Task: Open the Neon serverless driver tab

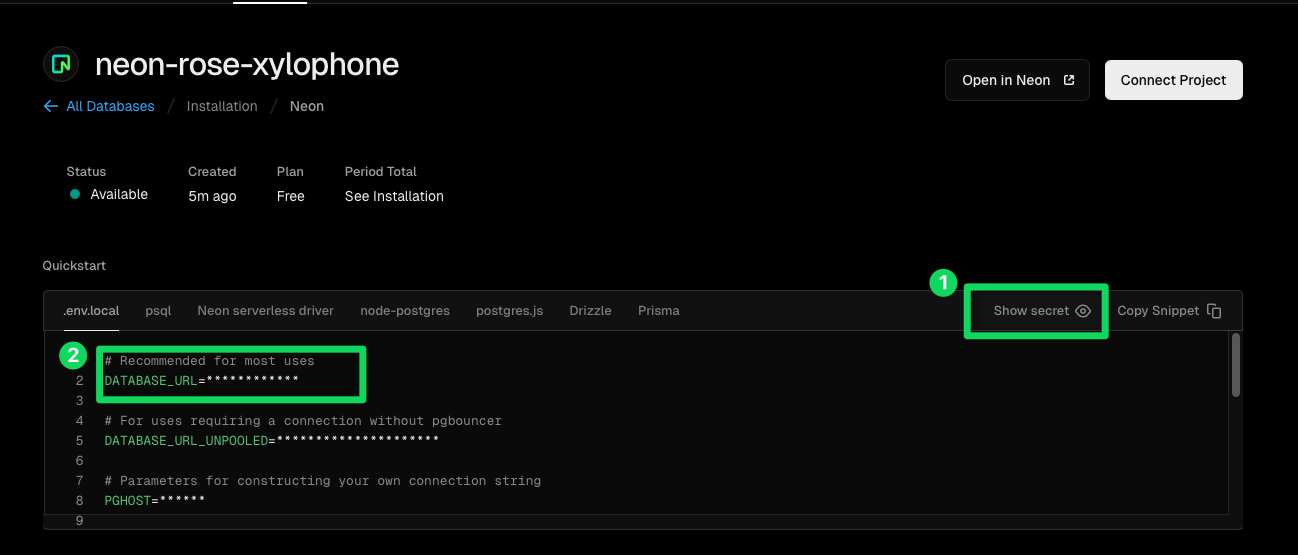Action: pos(266,311)
